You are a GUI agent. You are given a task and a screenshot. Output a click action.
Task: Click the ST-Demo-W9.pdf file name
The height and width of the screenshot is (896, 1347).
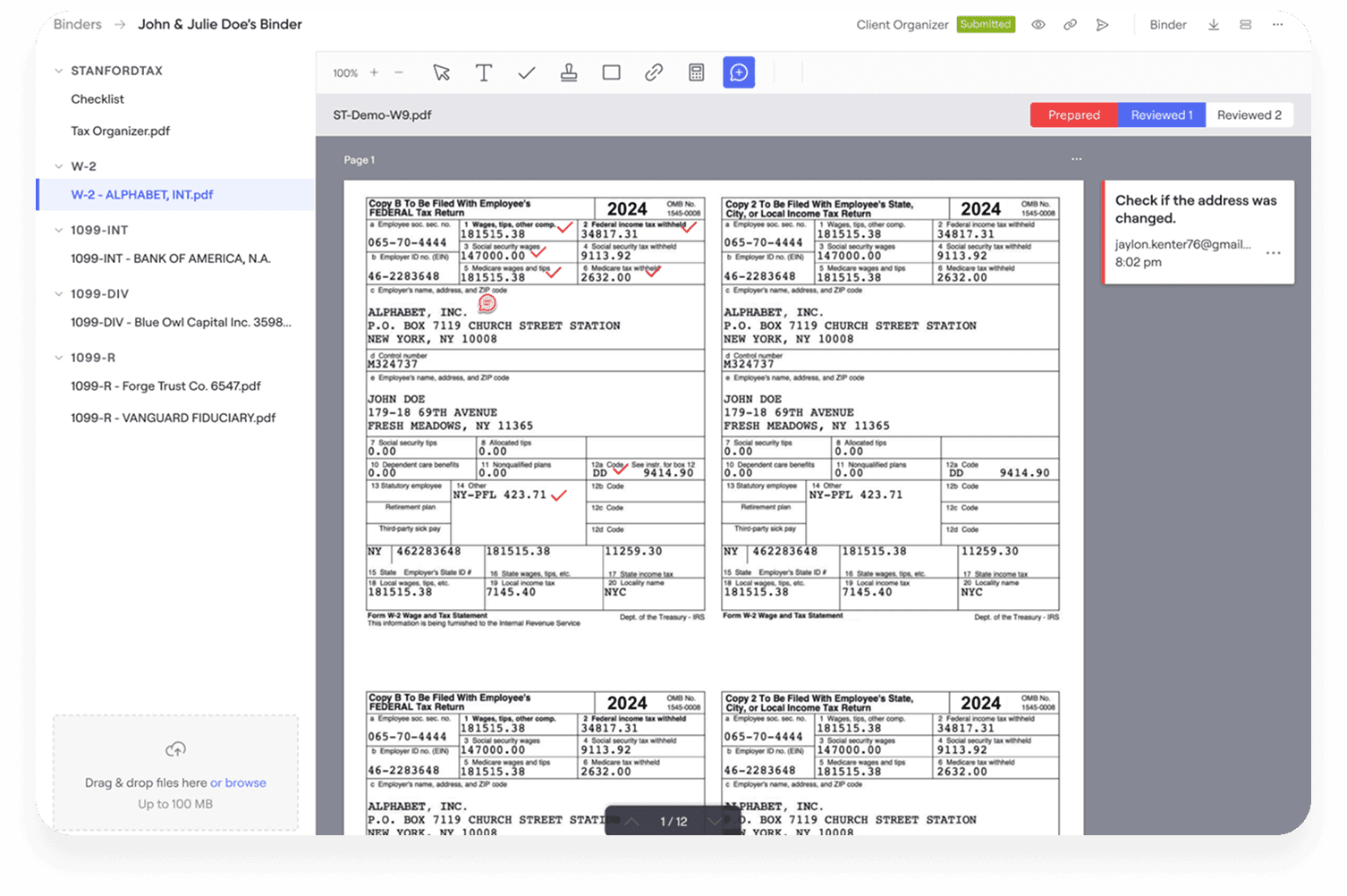(383, 115)
